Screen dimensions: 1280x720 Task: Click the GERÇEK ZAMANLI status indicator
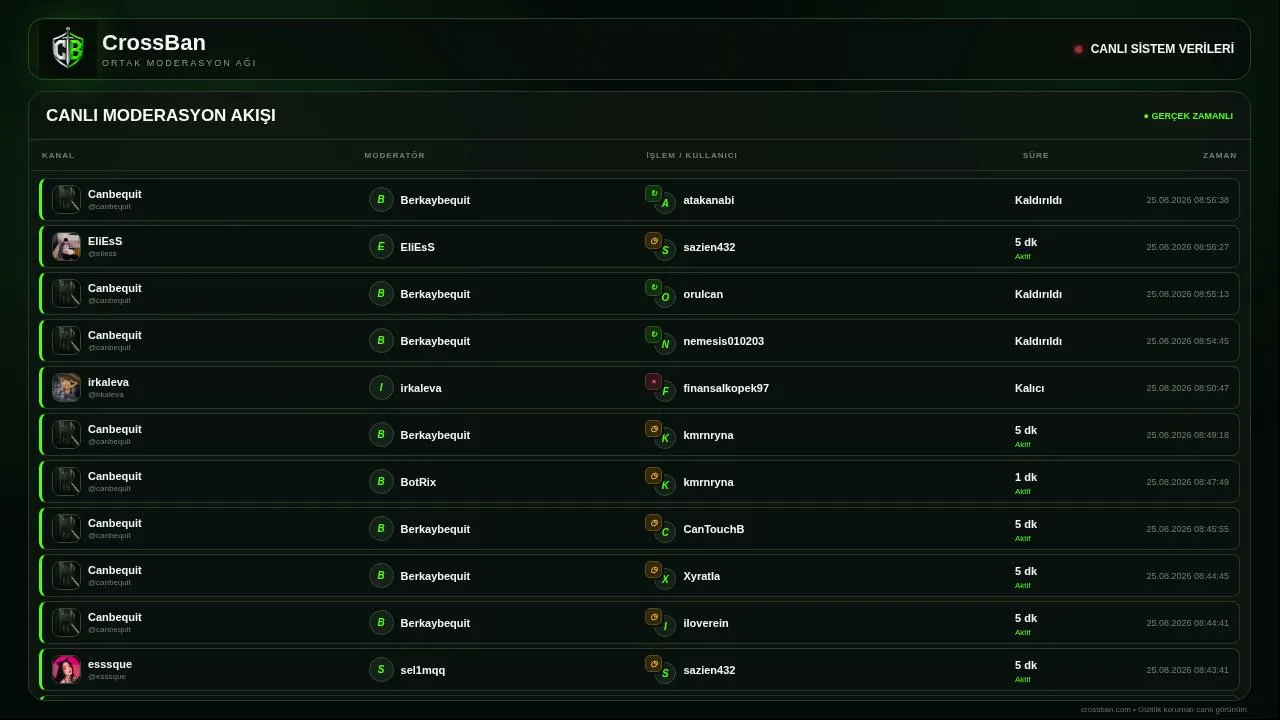(x=1188, y=116)
